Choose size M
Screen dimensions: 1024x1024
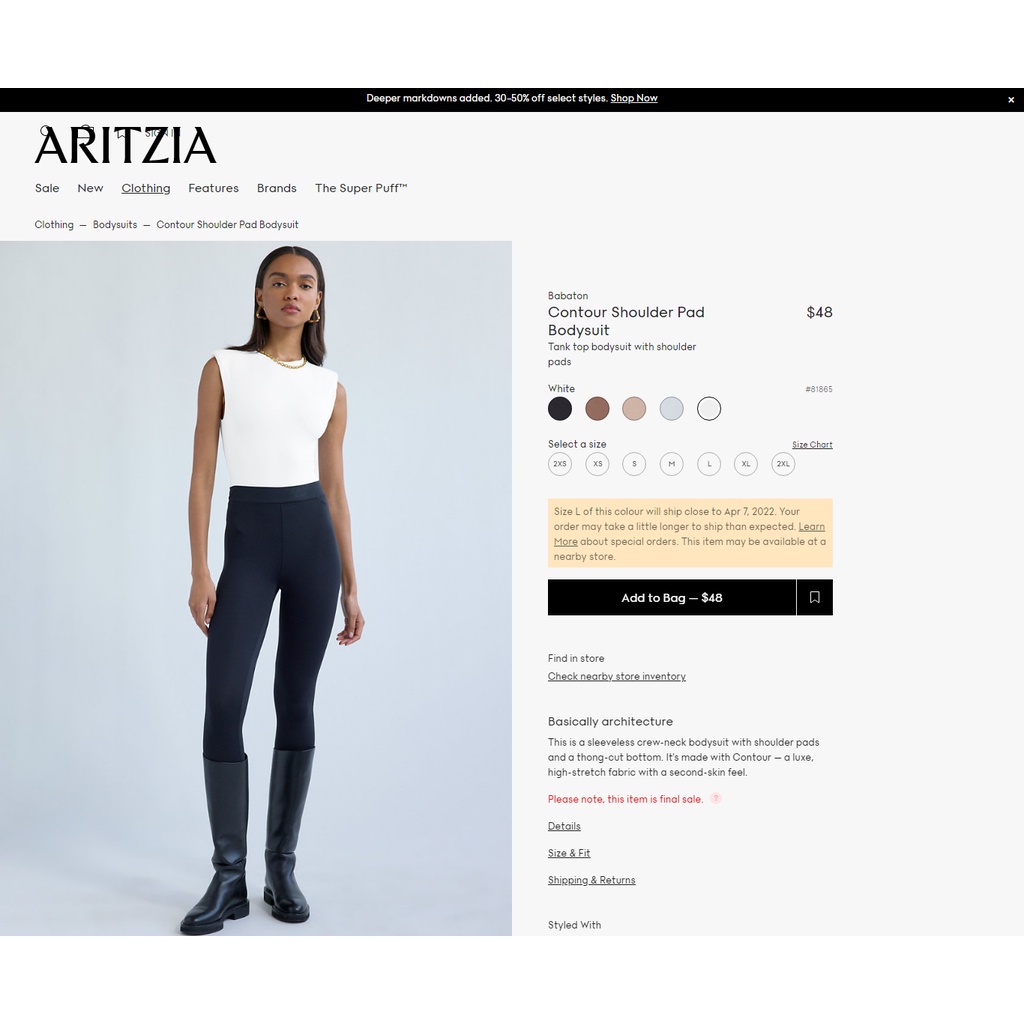click(671, 464)
